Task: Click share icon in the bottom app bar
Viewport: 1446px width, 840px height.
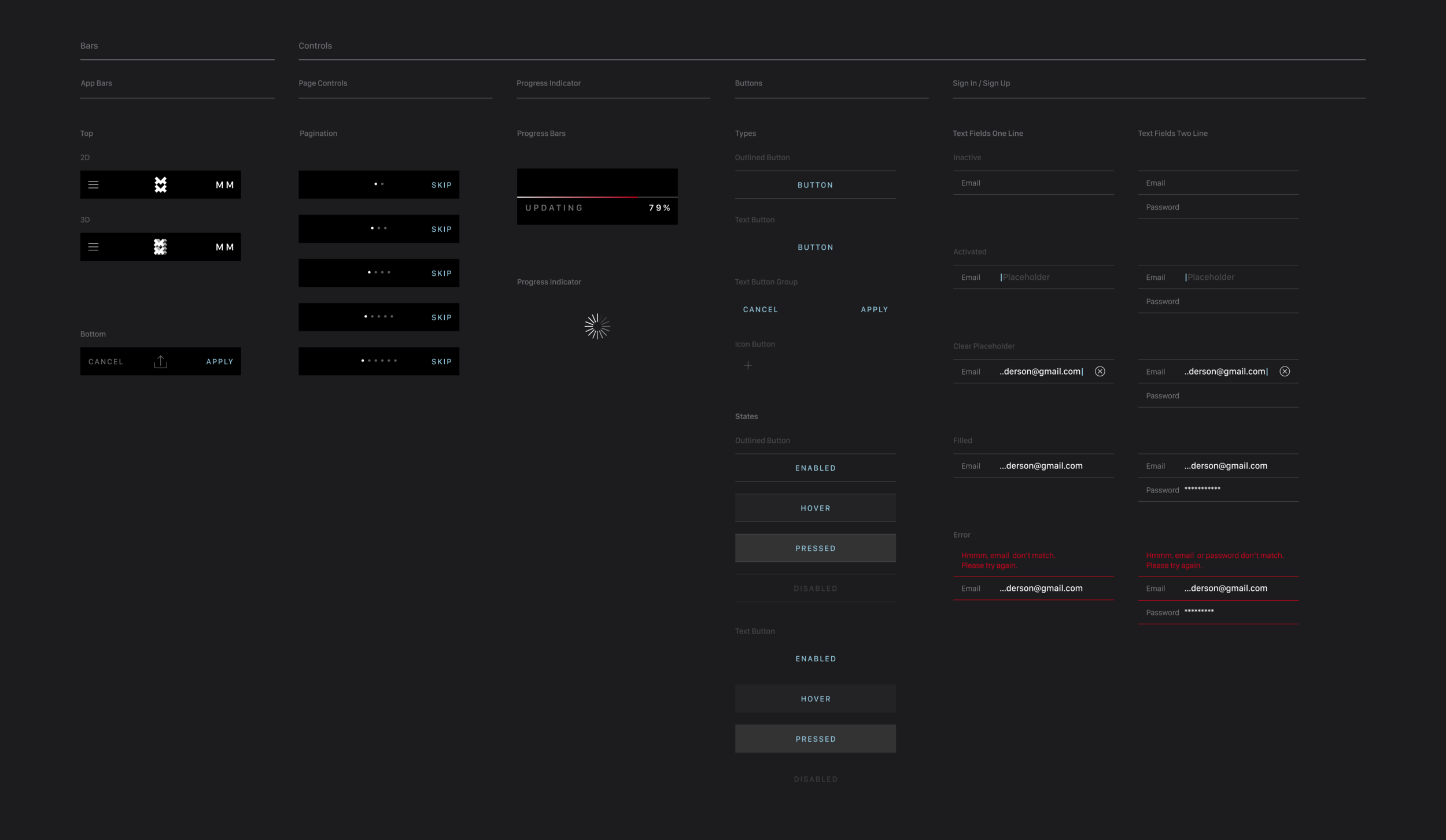Action: pos(161,362)
